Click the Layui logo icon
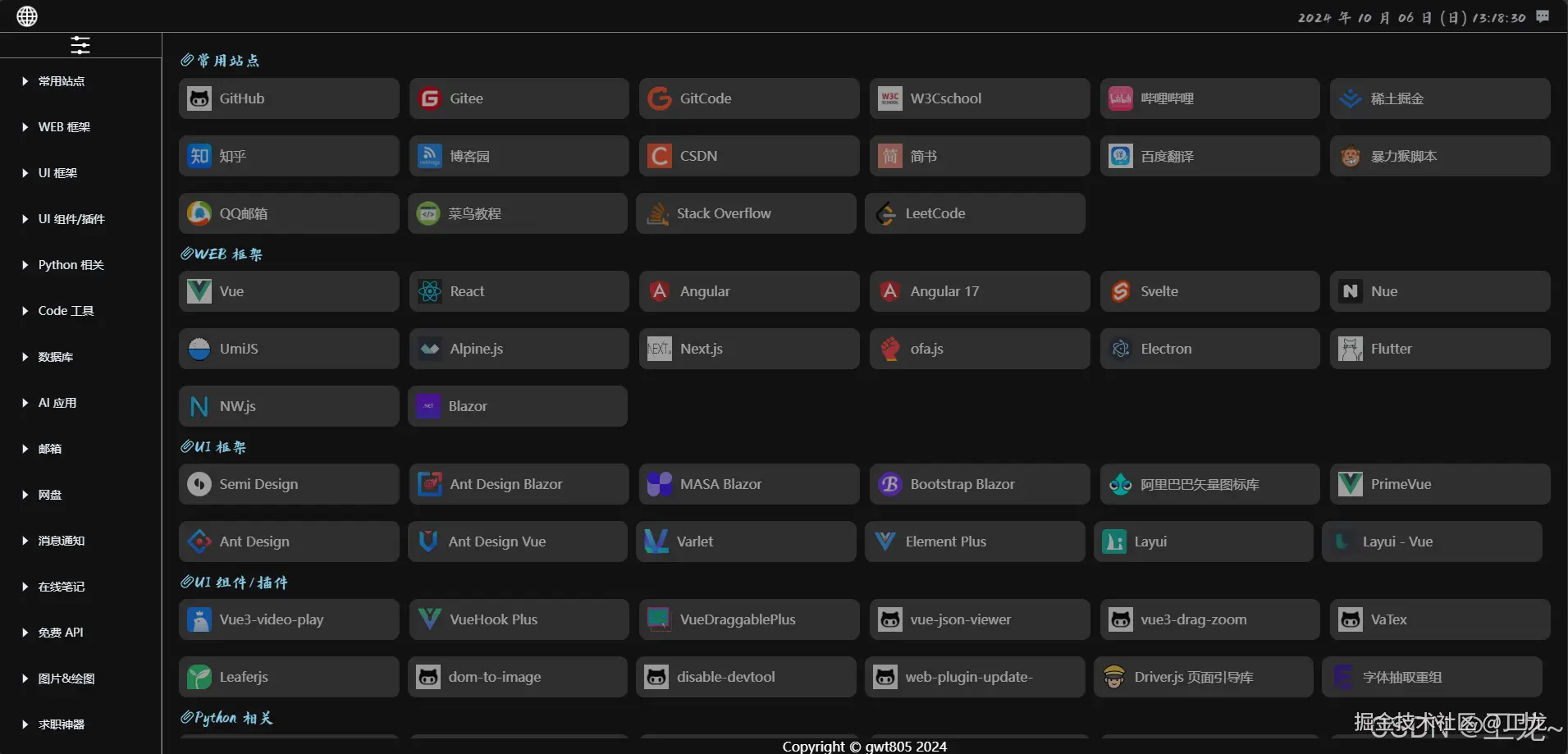This screenshot has width=1568, height=754. tap(1114, 542)
